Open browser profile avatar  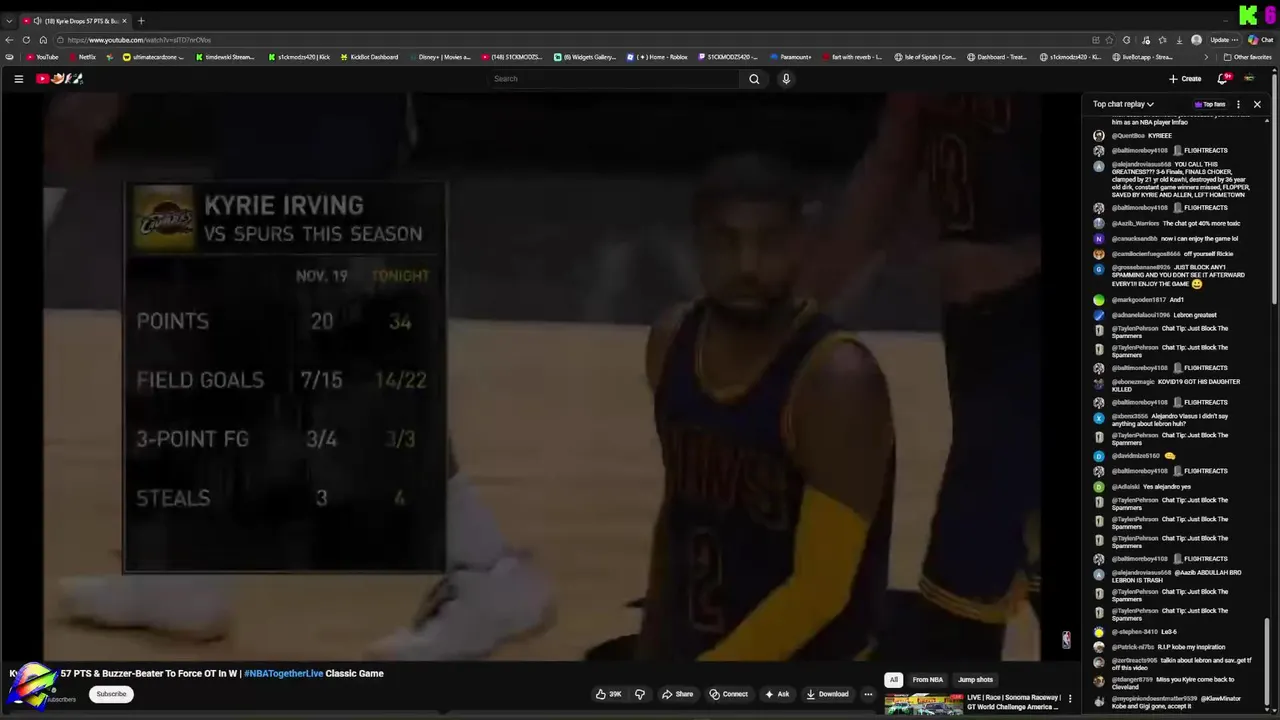click(x=1196, y=40)
